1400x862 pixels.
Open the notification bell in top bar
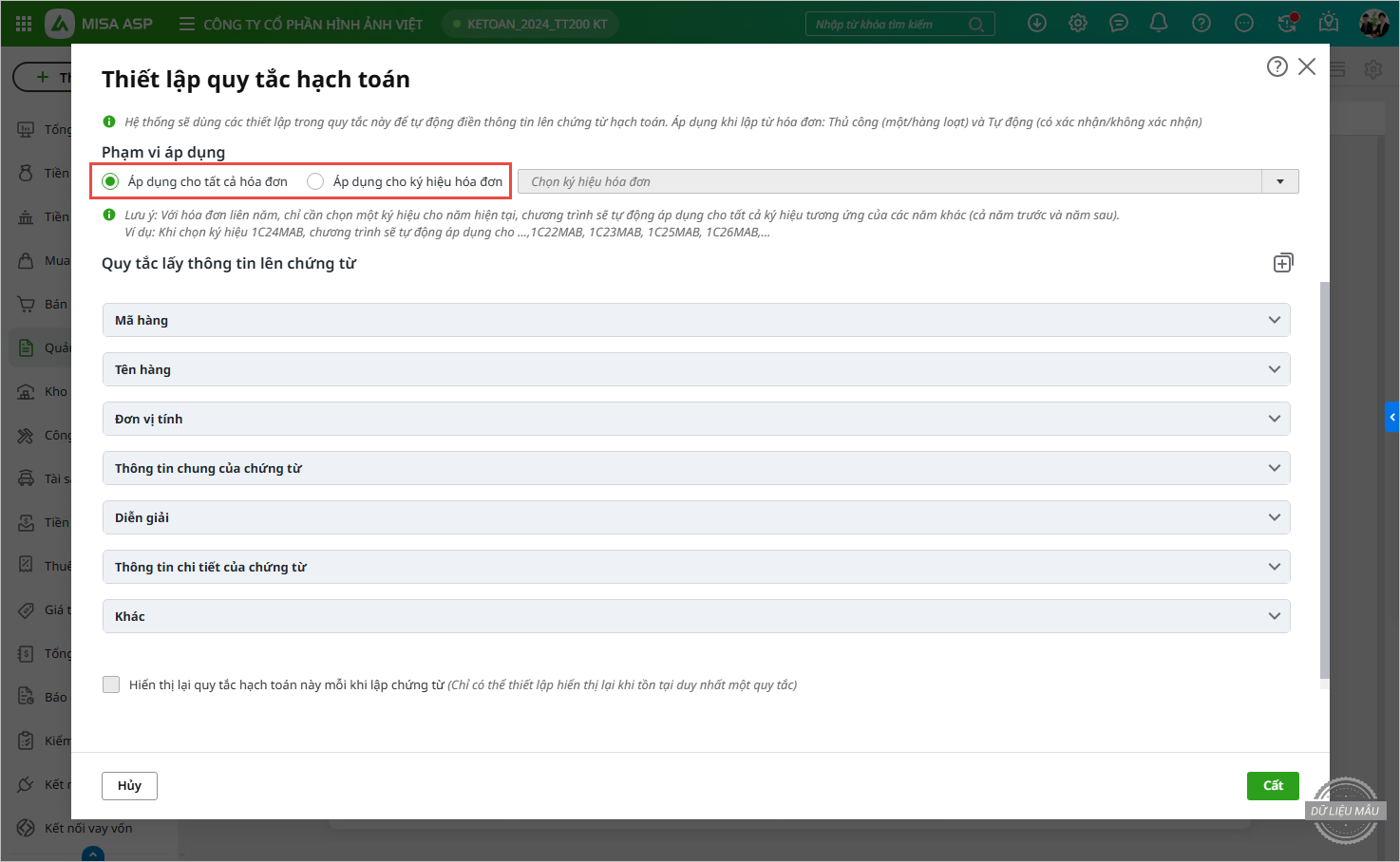pyautogui.click(x=1159, y=24)
